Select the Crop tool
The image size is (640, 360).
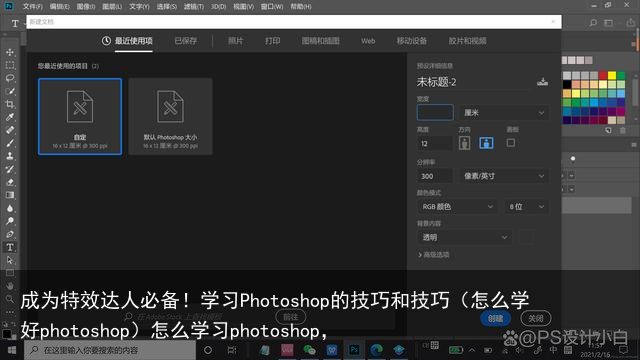pyautogui.click(x=10, y=104)
